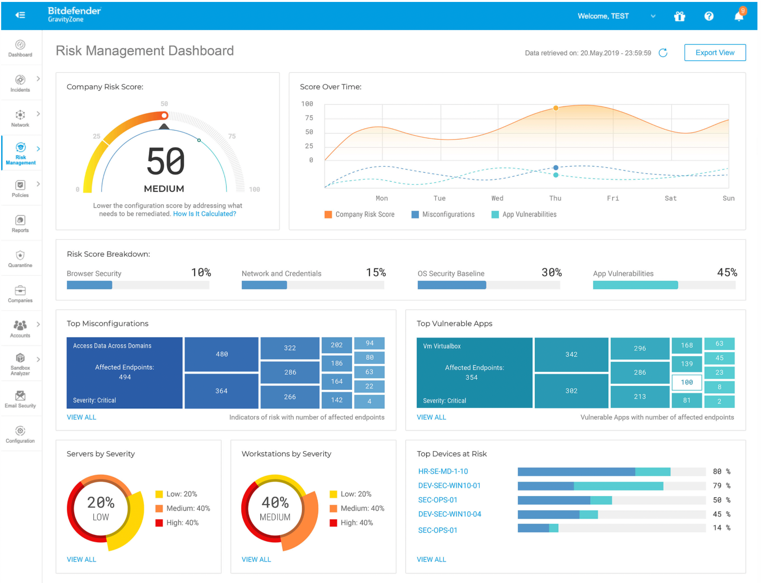Open device HR-SE-MD-1-10
Screen dimensions: 761x583
point(443,471)
